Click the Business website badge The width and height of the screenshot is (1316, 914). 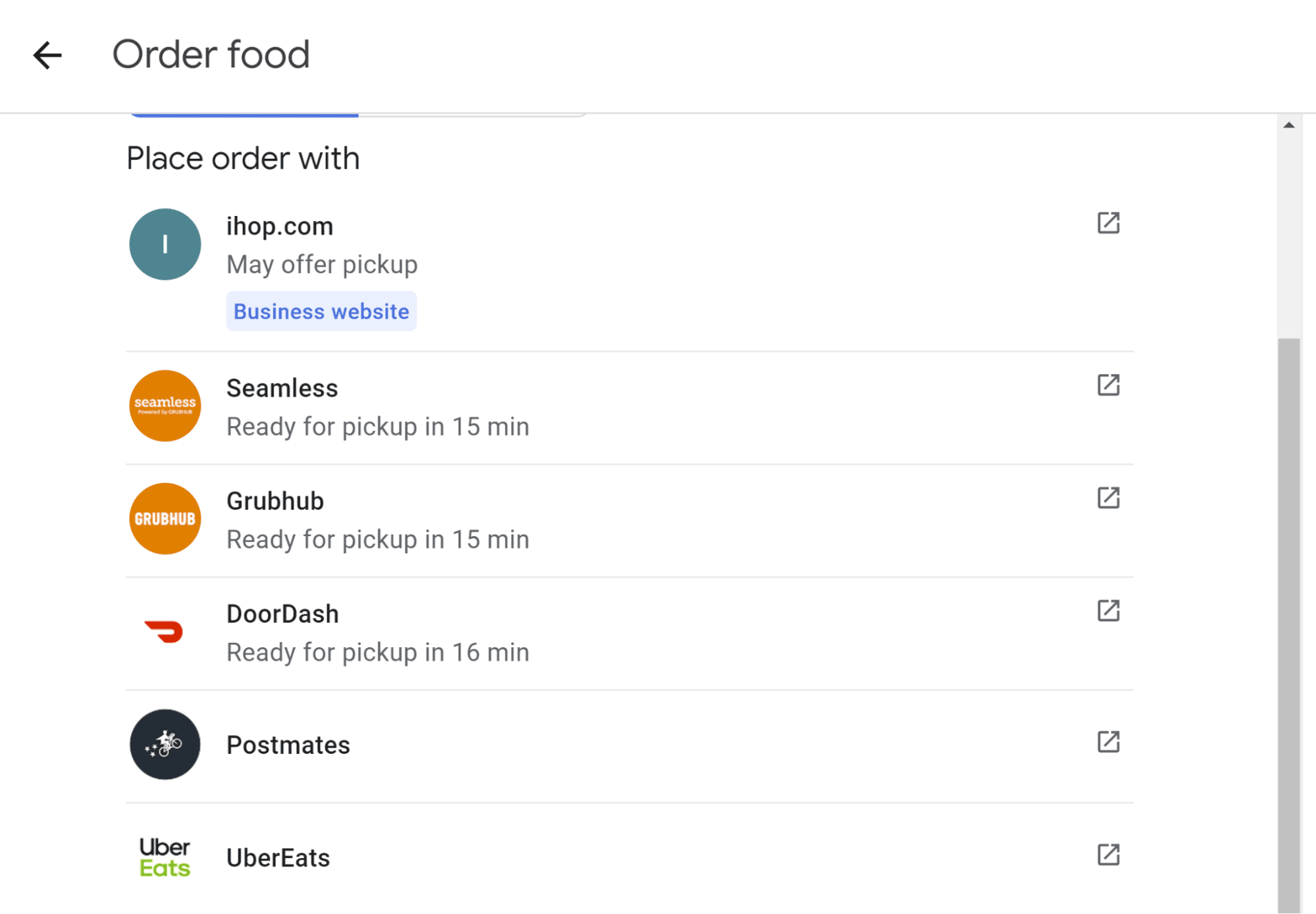coord(321,311)
